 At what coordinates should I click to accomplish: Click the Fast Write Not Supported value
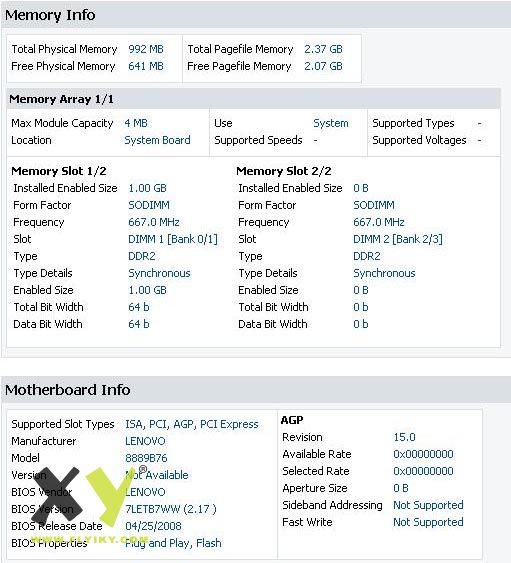[428, 522]
